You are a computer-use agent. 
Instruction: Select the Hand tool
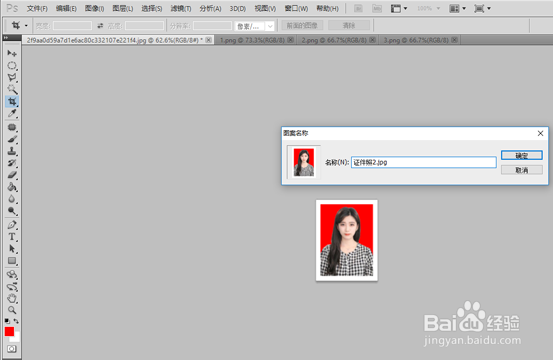tap(12, 298)
